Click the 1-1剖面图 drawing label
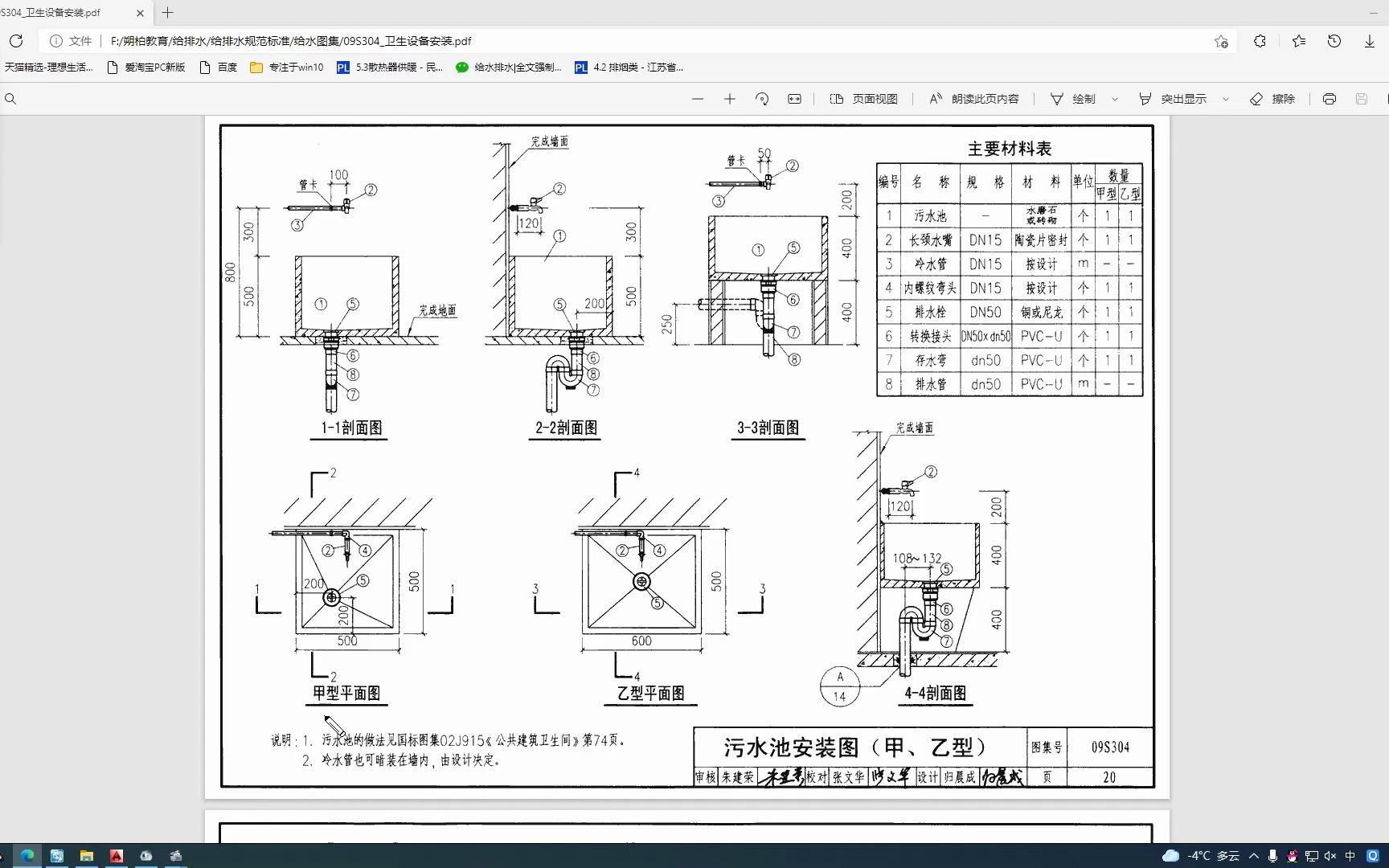The height and width of the screenshot is (868, 1389). click(351, 428)
